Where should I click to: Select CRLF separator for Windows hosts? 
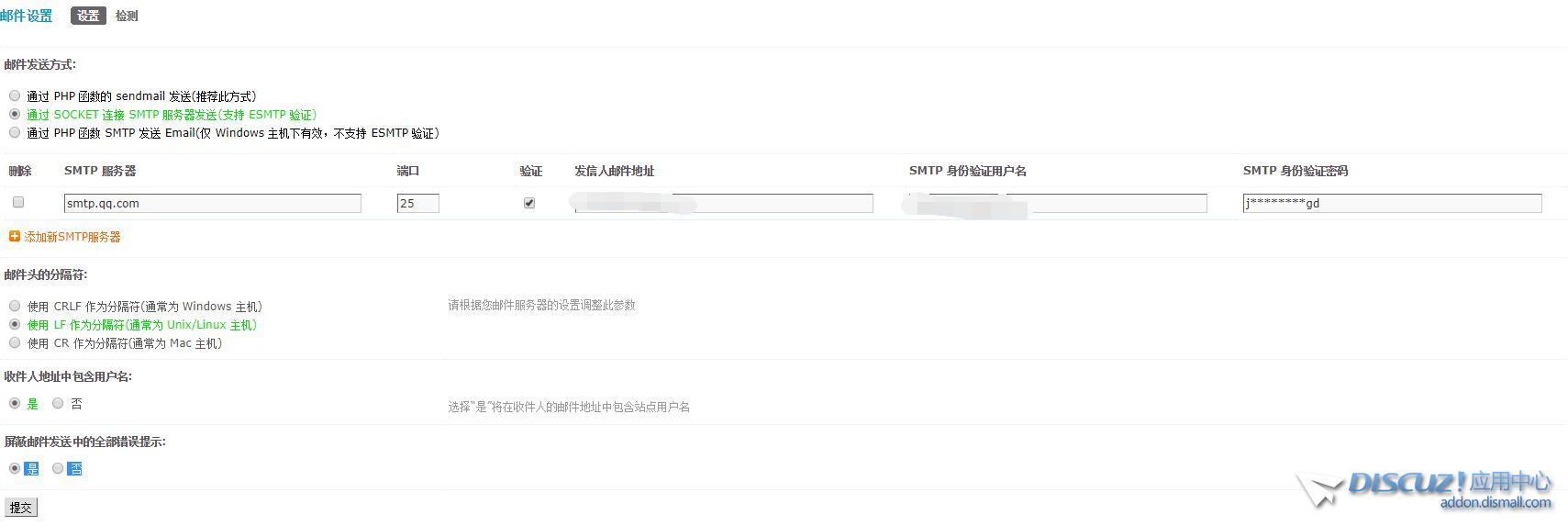[x=15, y=306]
